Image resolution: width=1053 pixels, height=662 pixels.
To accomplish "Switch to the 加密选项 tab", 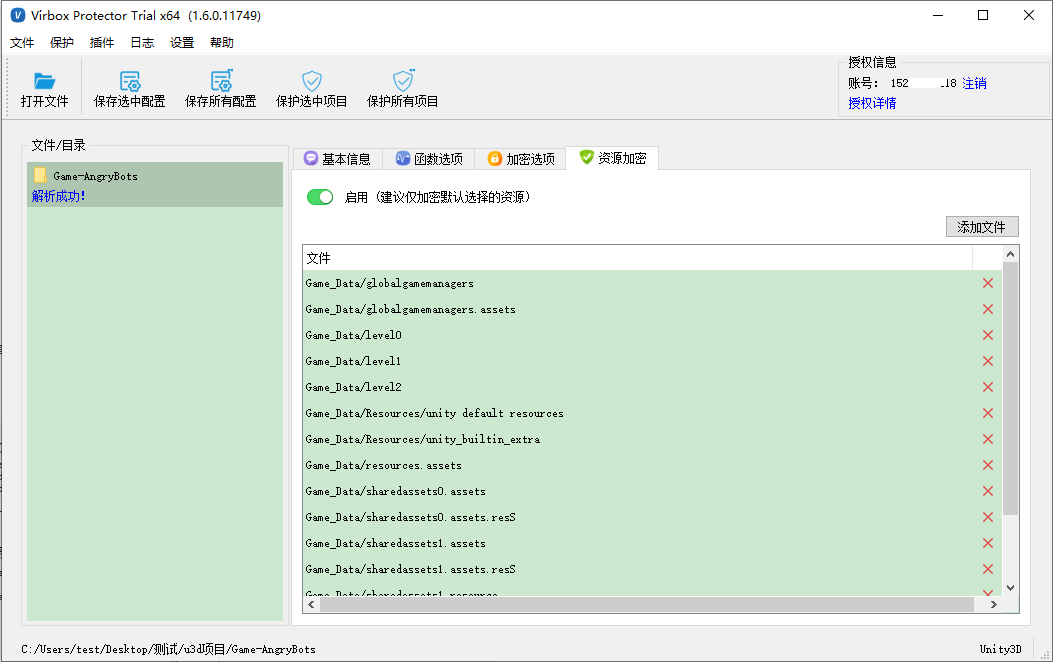I will click(x=521, y=158).
